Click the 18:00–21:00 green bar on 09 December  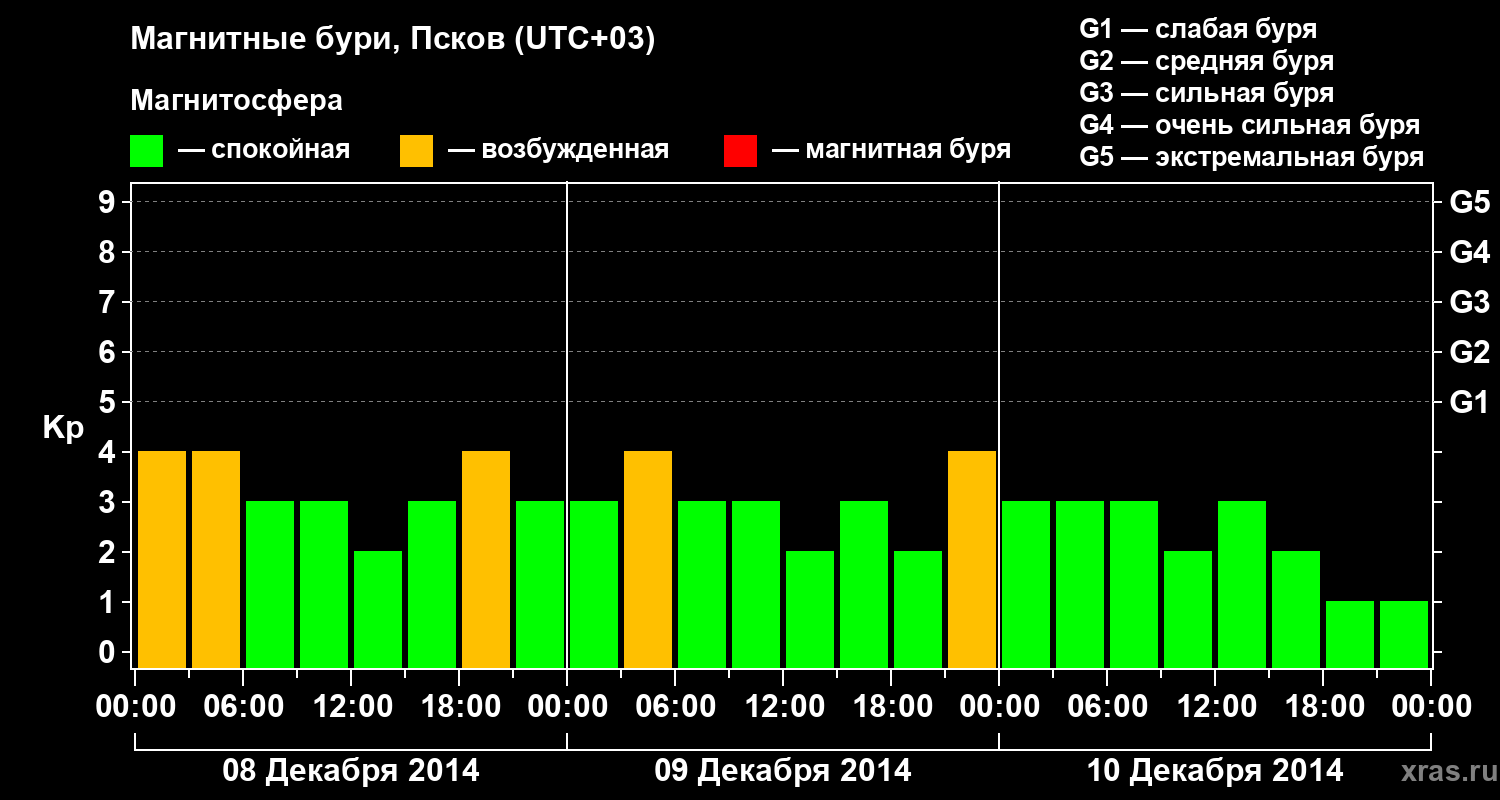pos(918,609)
